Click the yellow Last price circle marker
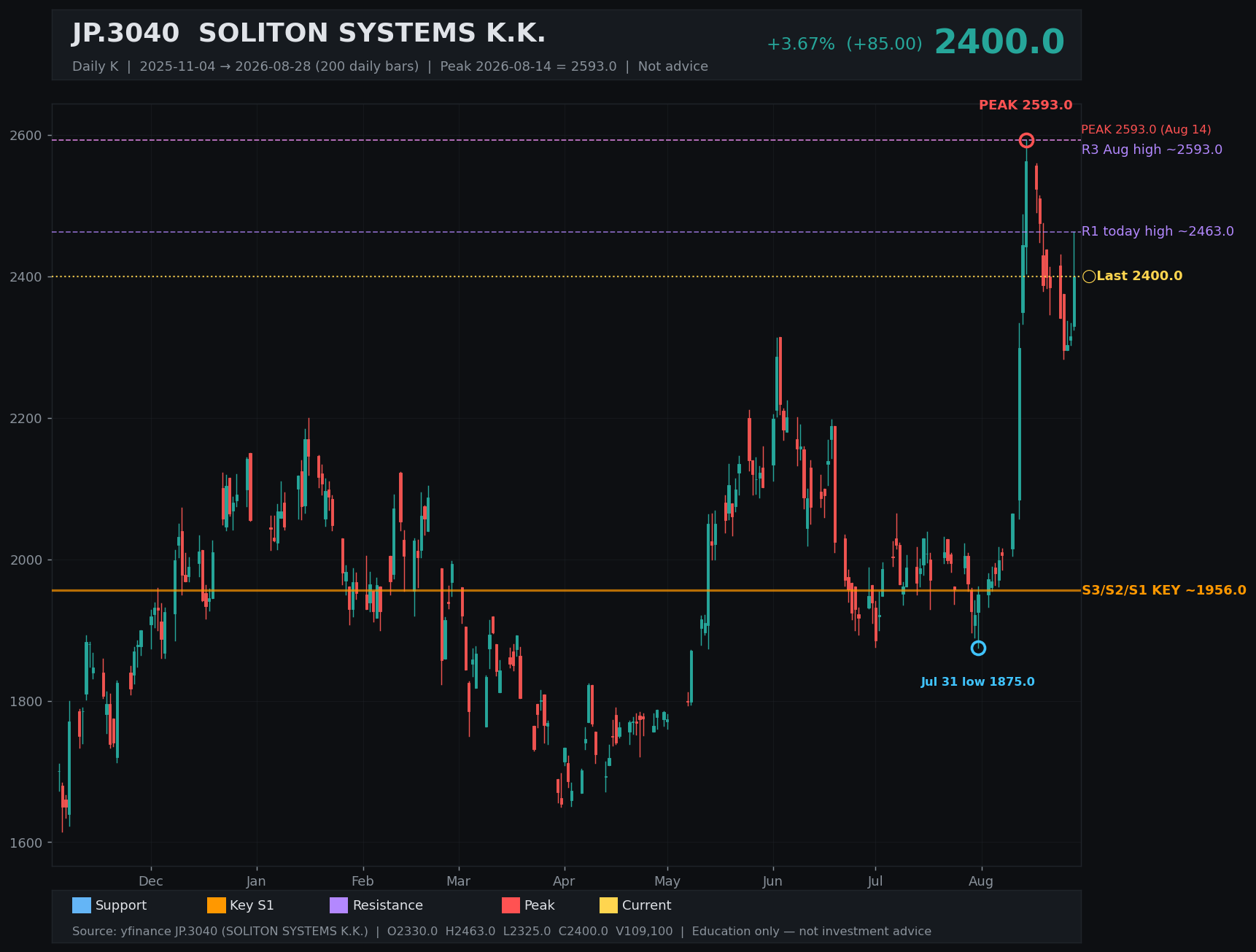 click(1089, 276)
